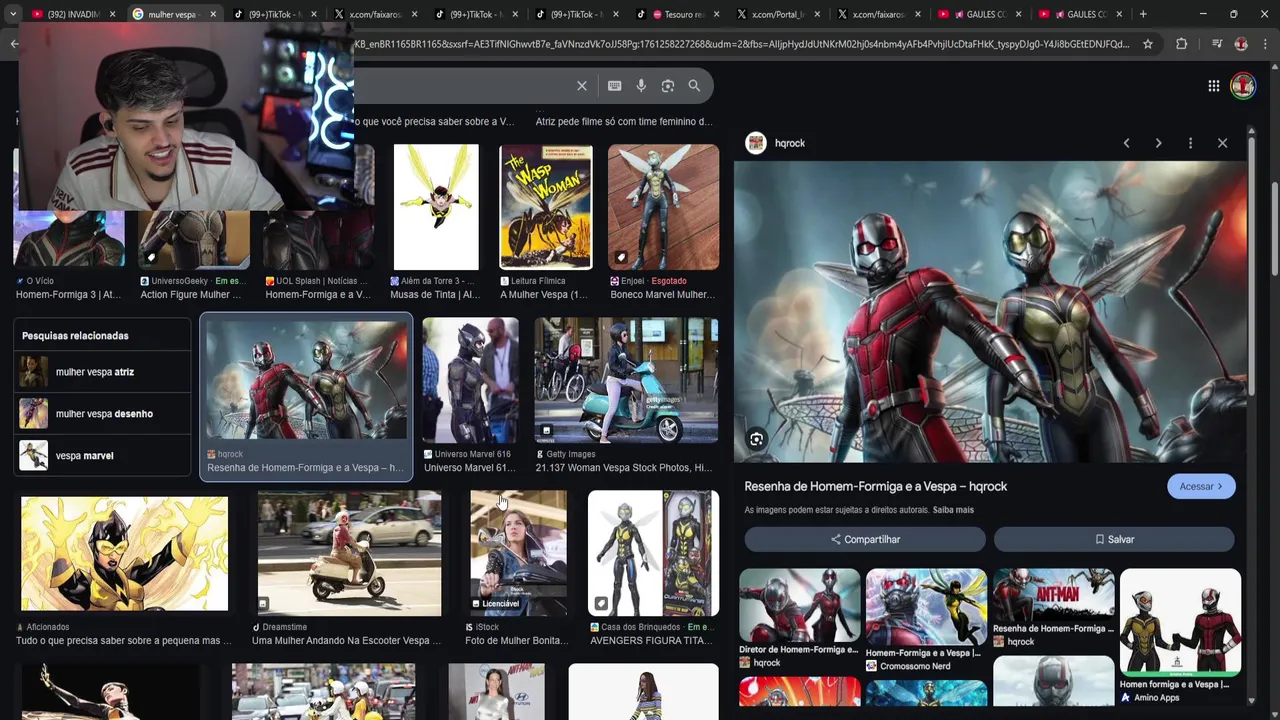Open the on-screen keyboard input tool

615,86
